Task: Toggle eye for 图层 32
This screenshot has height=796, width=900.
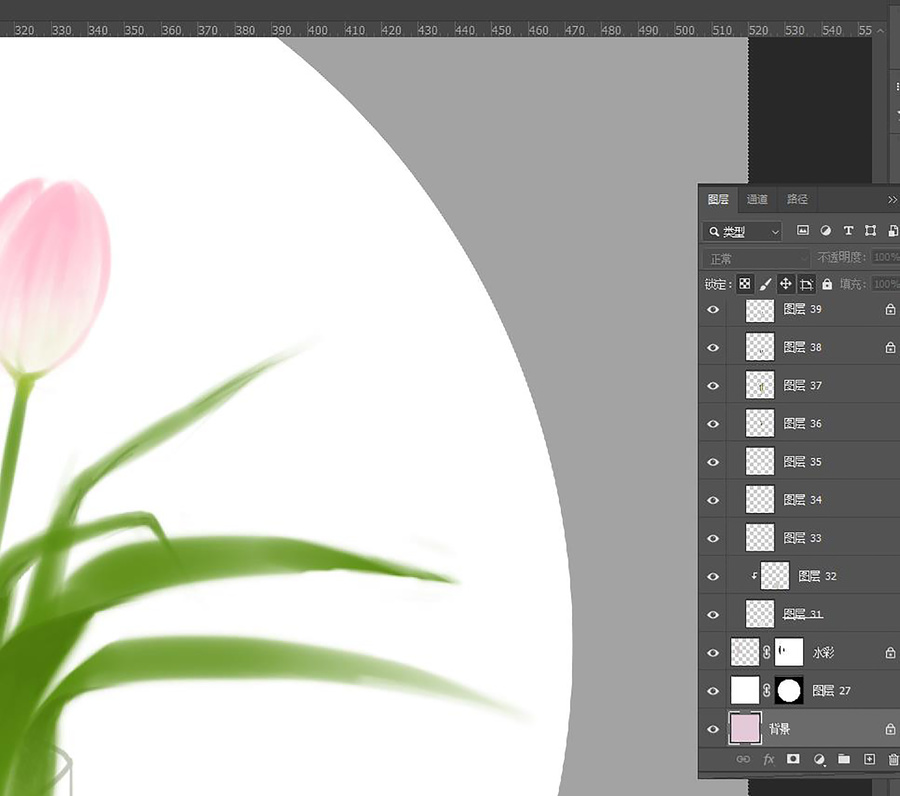Action: (x=713, y=576)
